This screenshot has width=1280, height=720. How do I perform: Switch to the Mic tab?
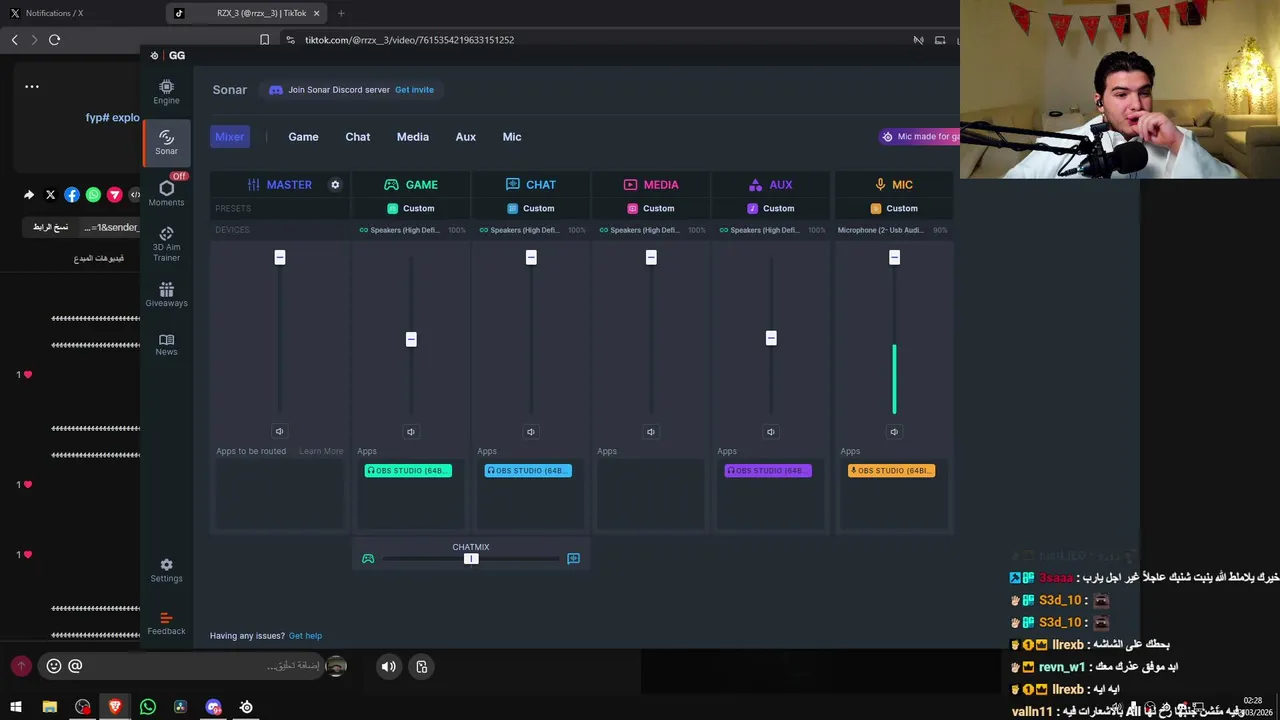point(512,137)
